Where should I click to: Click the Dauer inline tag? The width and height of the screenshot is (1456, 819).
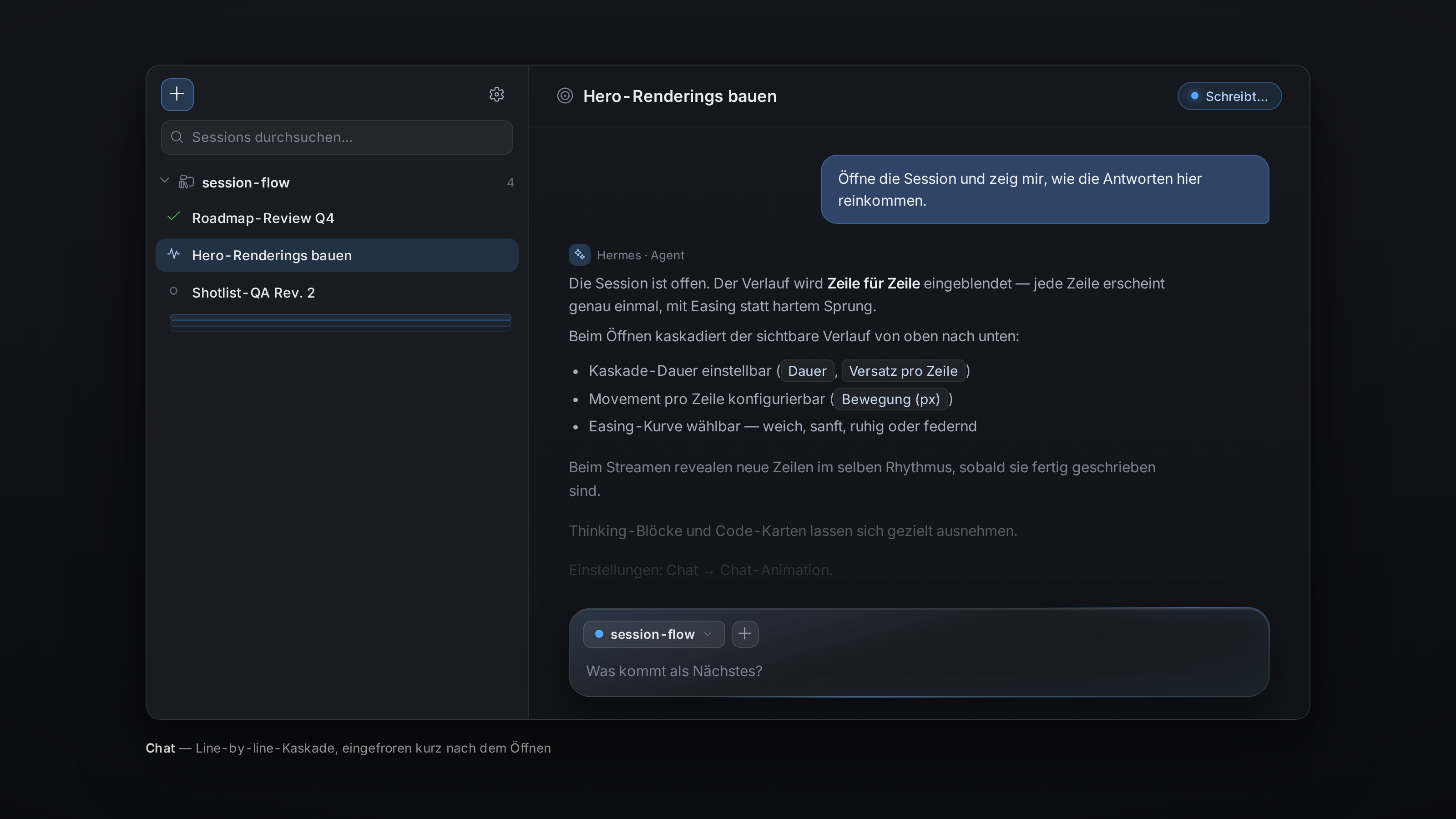point(807,371)
